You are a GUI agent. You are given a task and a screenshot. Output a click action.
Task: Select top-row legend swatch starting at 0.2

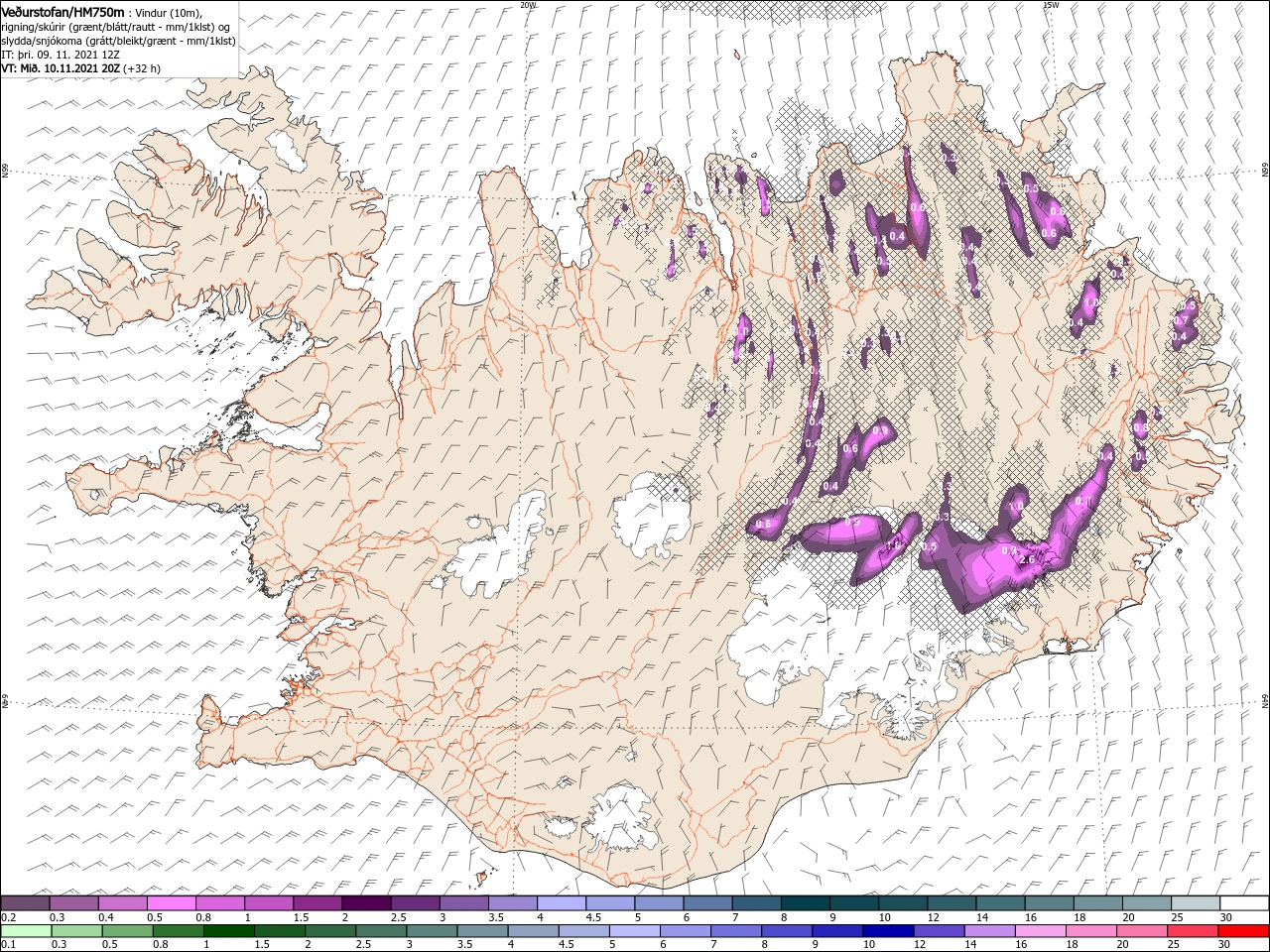point(26,903)
